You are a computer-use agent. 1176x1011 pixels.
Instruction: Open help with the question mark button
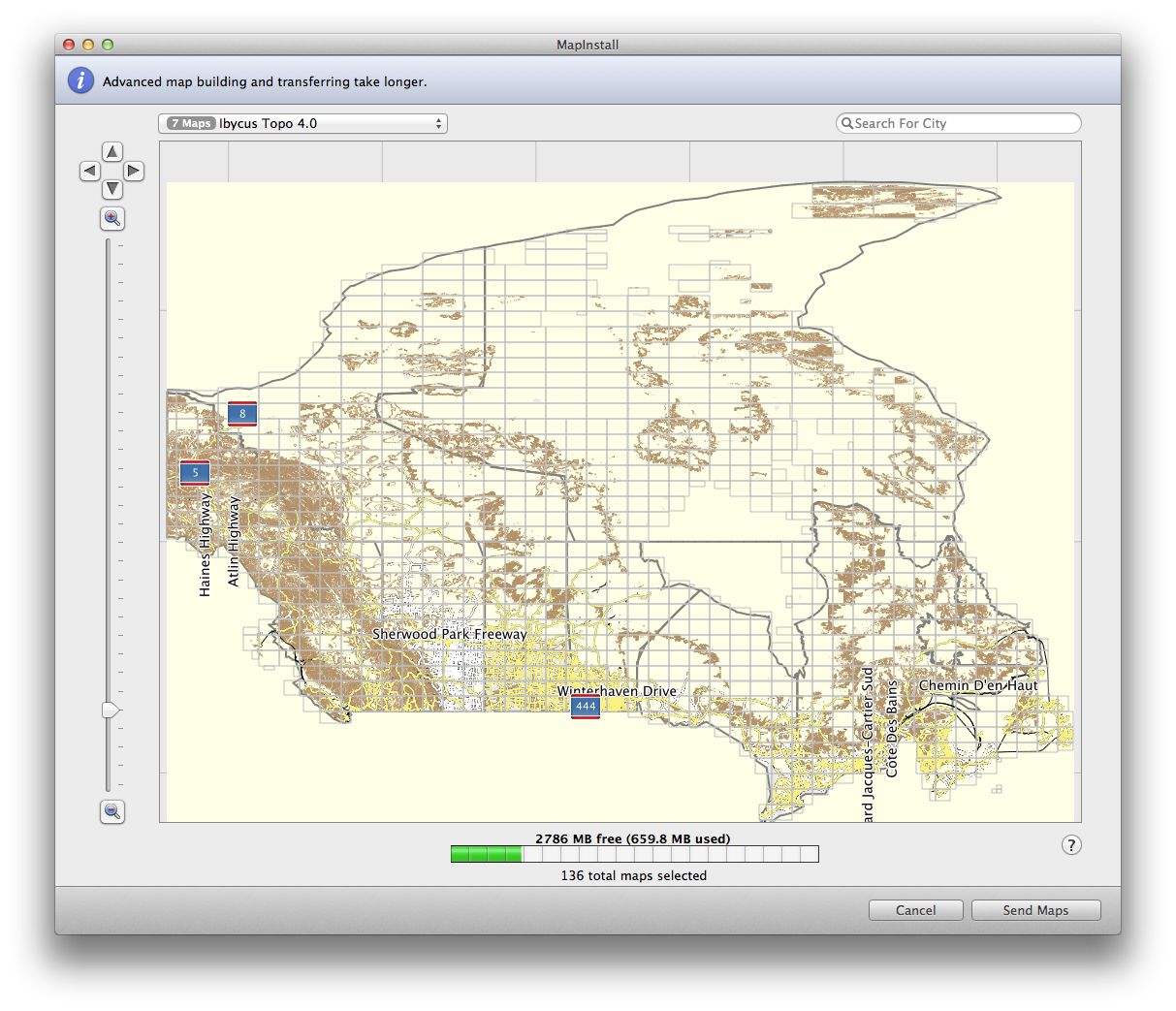click(x=1070, y=845)
